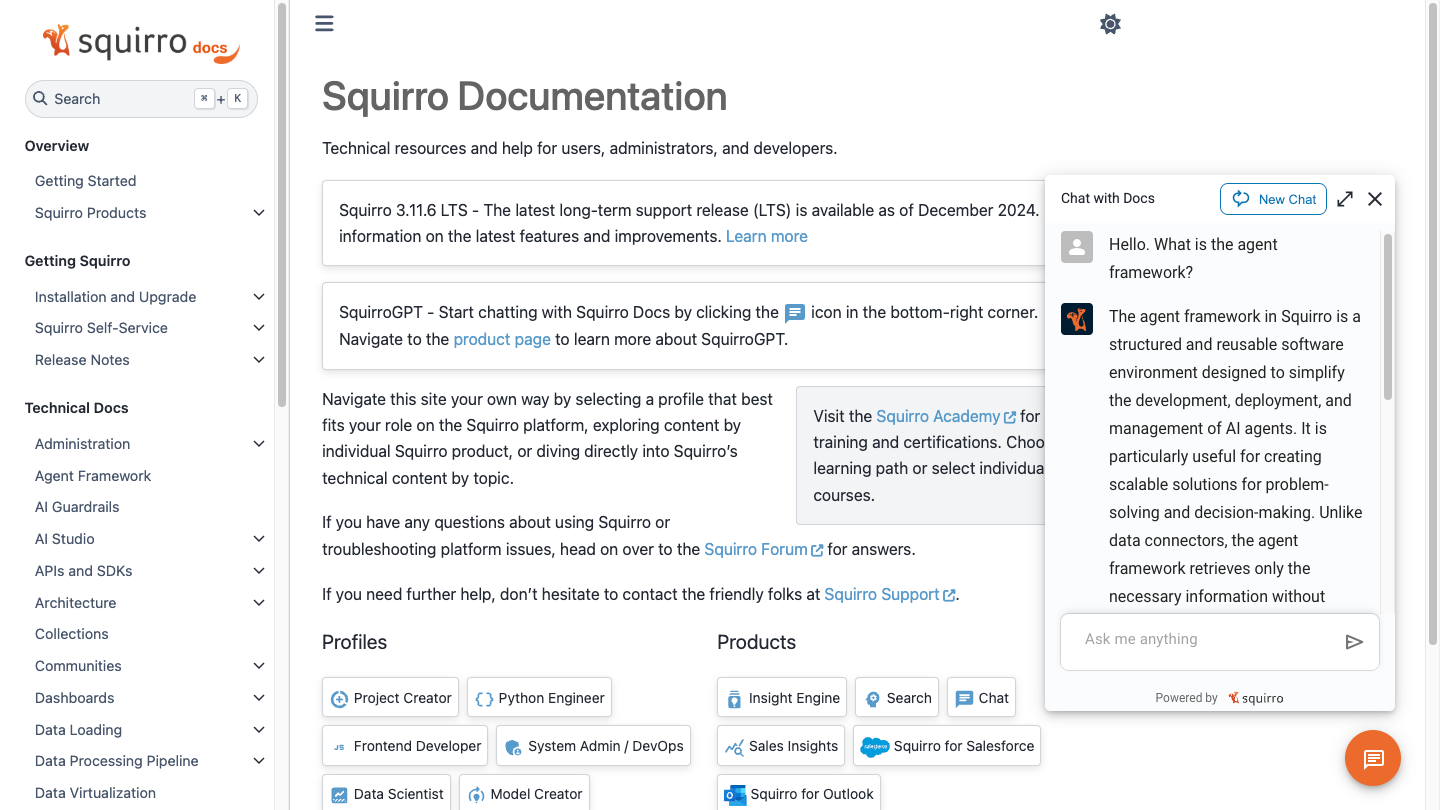1440x810 pixels.
Task: Expand Data Loading chevron
Action: [x=259, y=730]
